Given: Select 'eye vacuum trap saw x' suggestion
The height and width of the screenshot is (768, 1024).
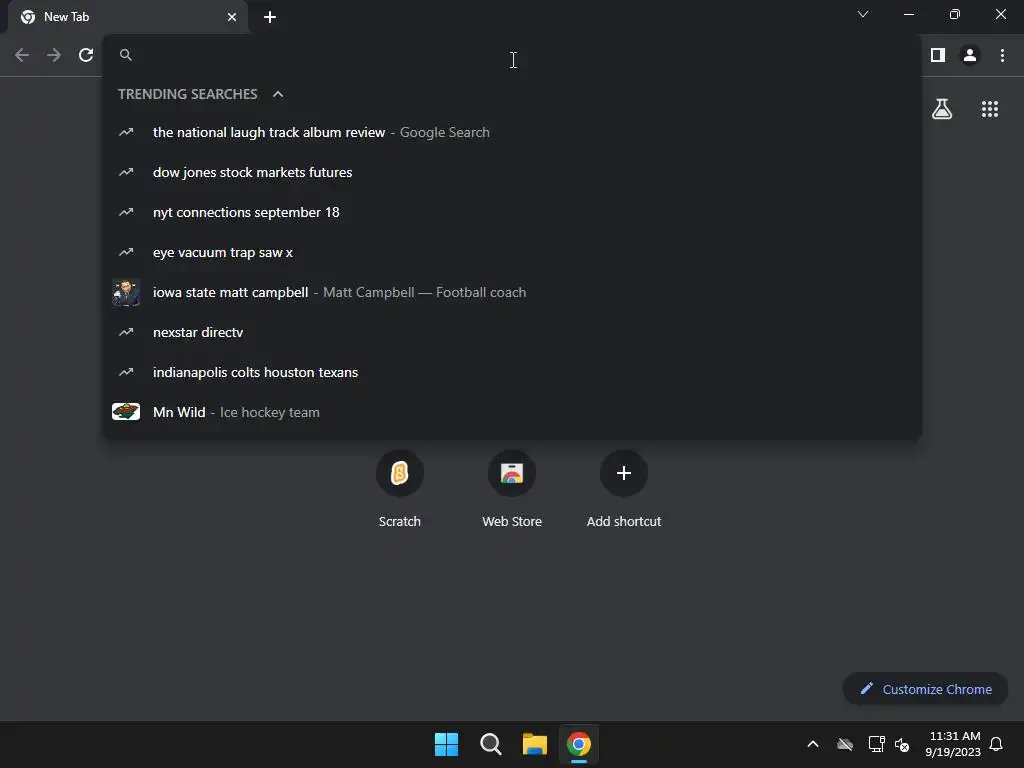Looking at the screenshot, I should tap(512, 252).
